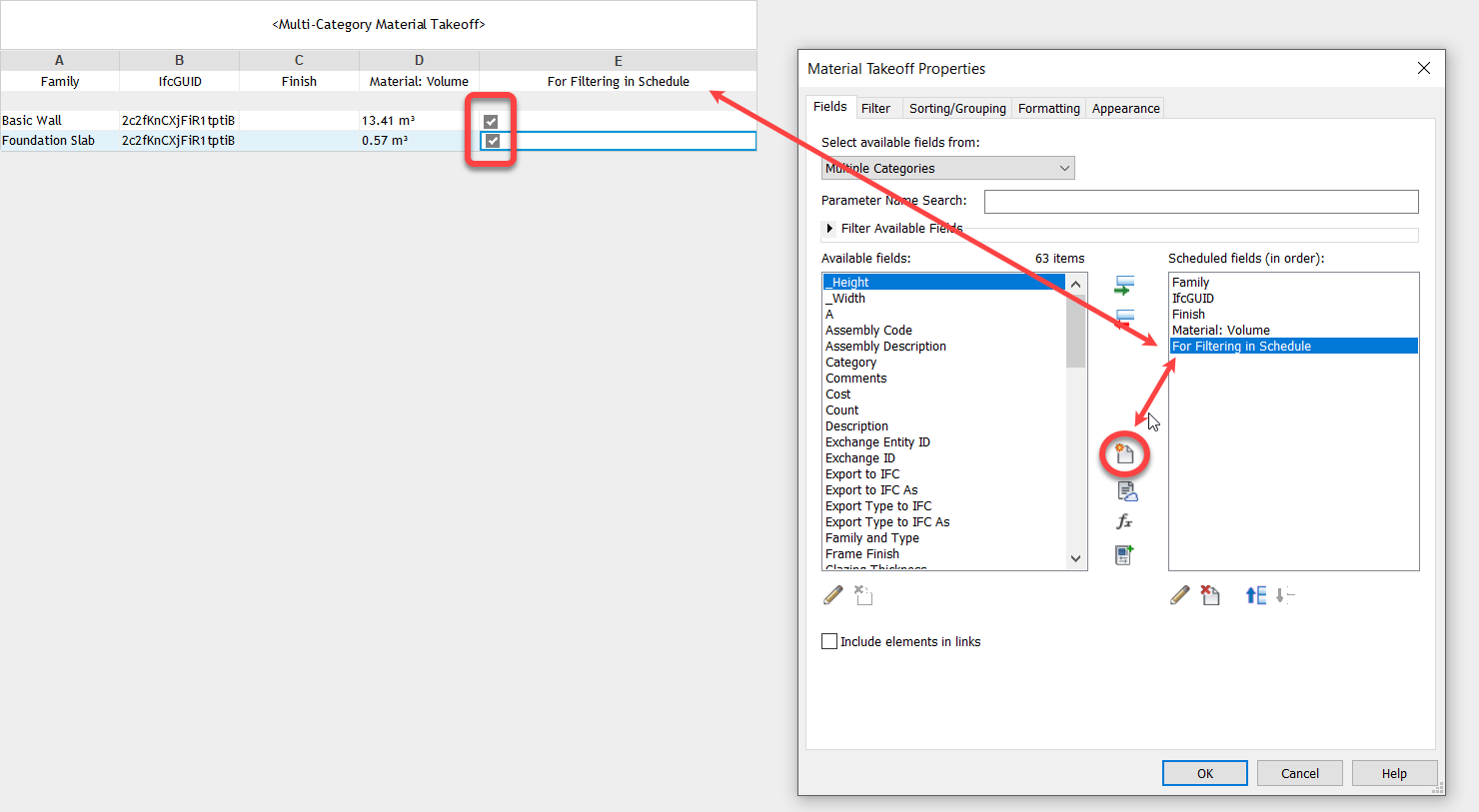Click the Parameter Name Search field
The height and width of the screenshot is (812, 1479).
click(x=1199, y=201)
